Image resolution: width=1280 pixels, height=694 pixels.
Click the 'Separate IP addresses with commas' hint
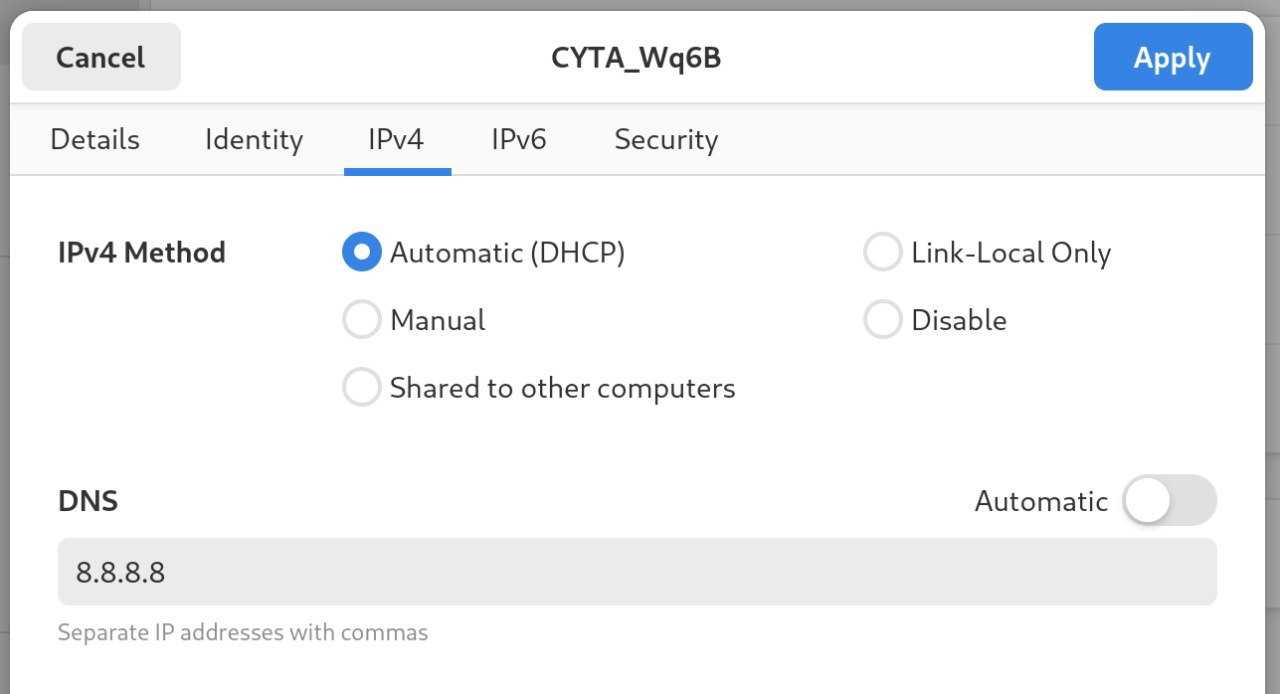click(243, 633)
